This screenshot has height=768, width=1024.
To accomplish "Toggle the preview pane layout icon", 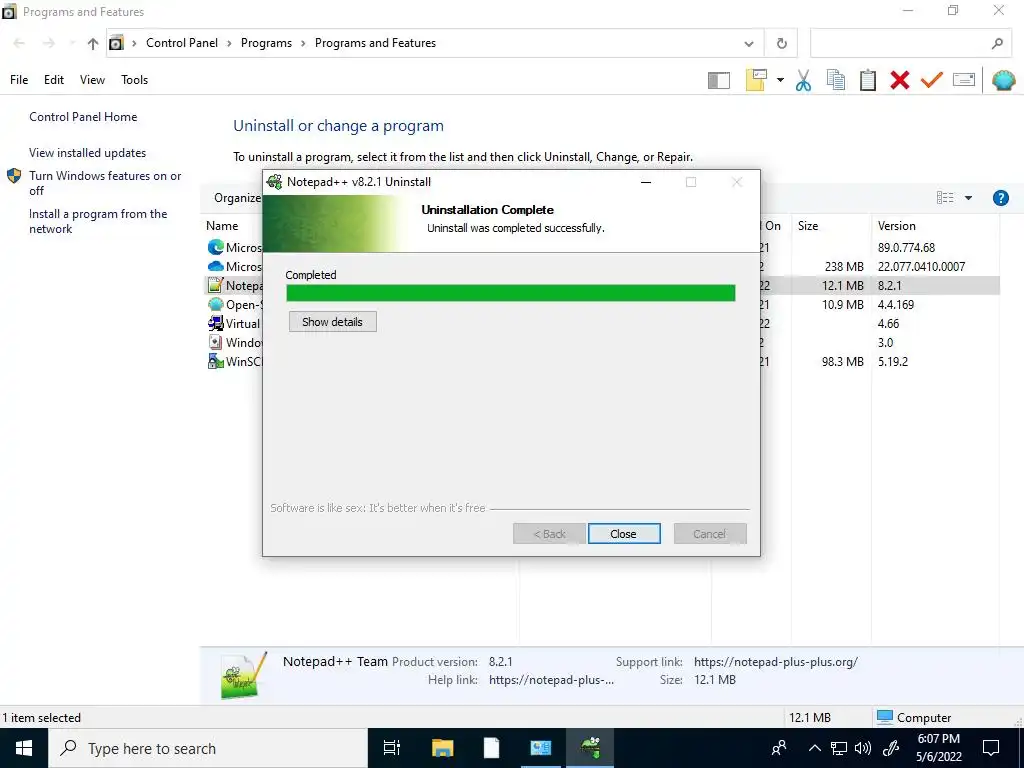I will coord(718,80).
